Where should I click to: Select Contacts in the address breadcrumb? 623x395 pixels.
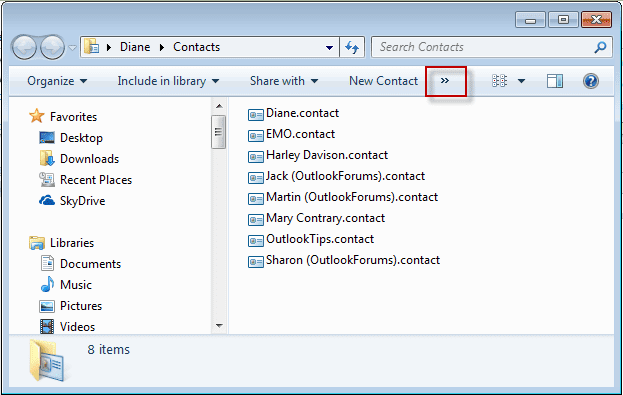click(x=196, y=47)
